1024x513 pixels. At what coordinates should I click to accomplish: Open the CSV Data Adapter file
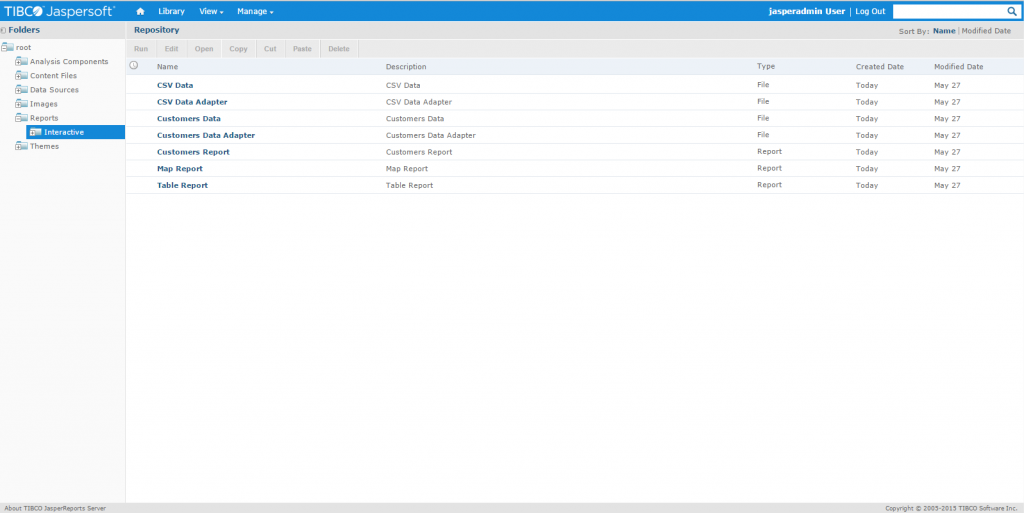192,102
